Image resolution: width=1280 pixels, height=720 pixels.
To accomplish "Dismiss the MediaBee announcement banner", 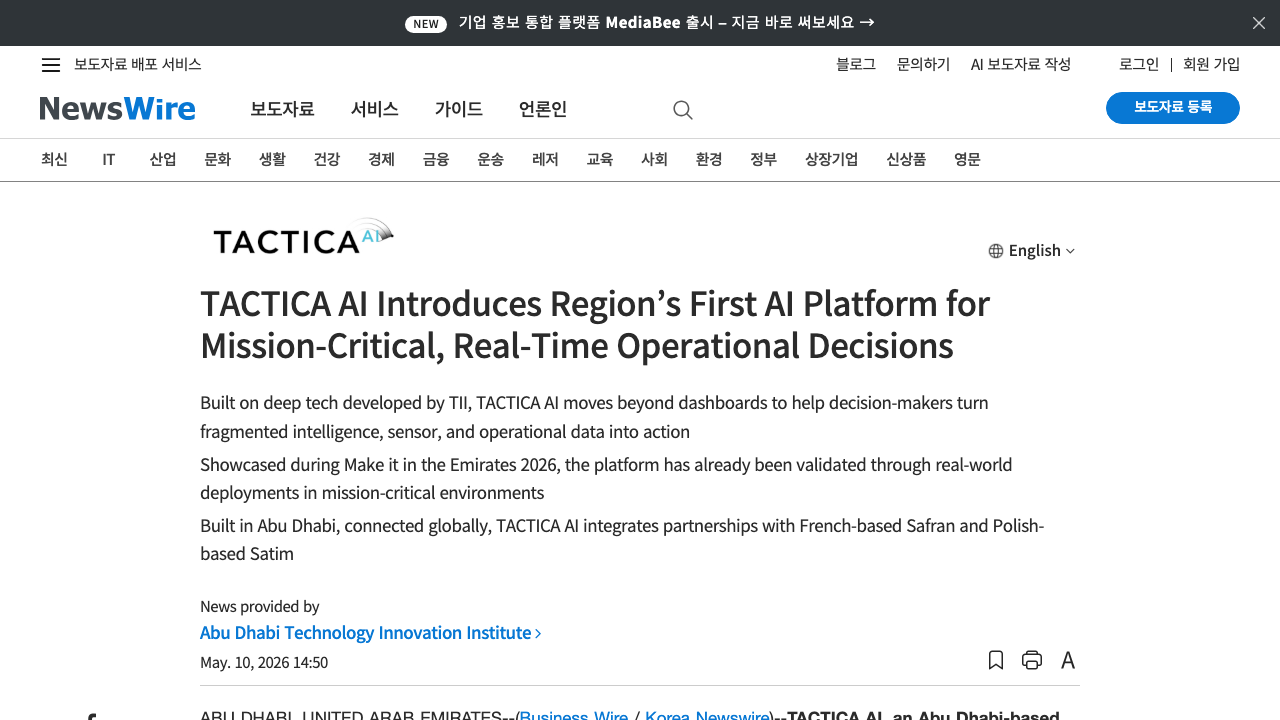I will (1259, 23).
